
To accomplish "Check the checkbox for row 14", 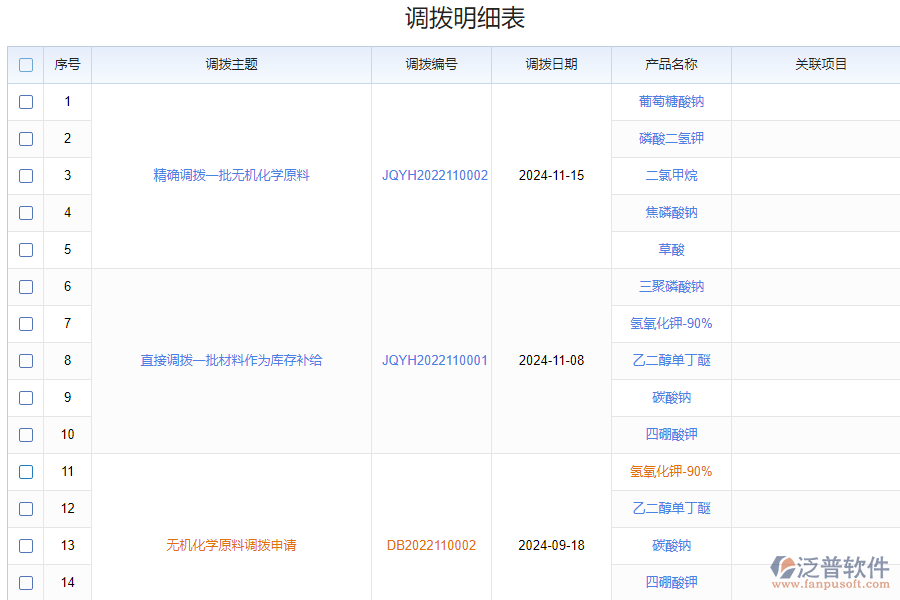I will coord(26,581).
